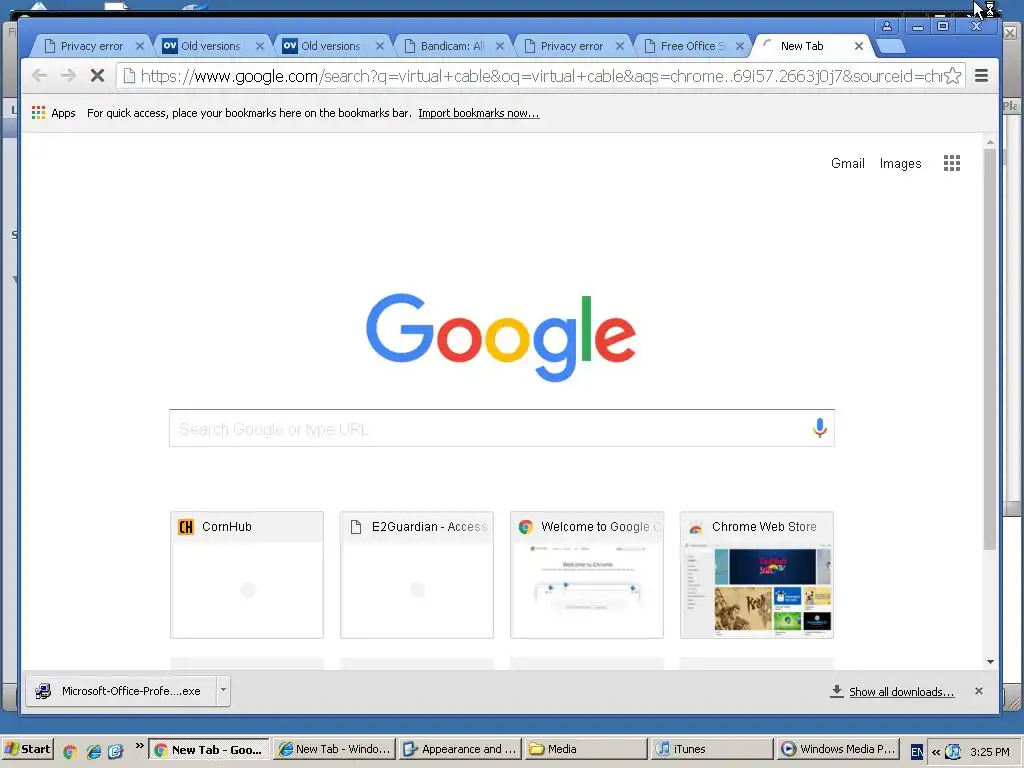Open the E2Guardian most-visited thumbnail
The width and height of the screenshot is (1024, 768).
coord(417,575)
